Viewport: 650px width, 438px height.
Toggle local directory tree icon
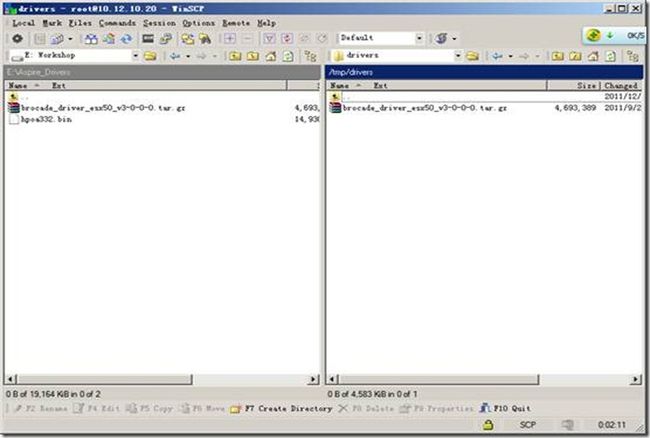(310, 56)
